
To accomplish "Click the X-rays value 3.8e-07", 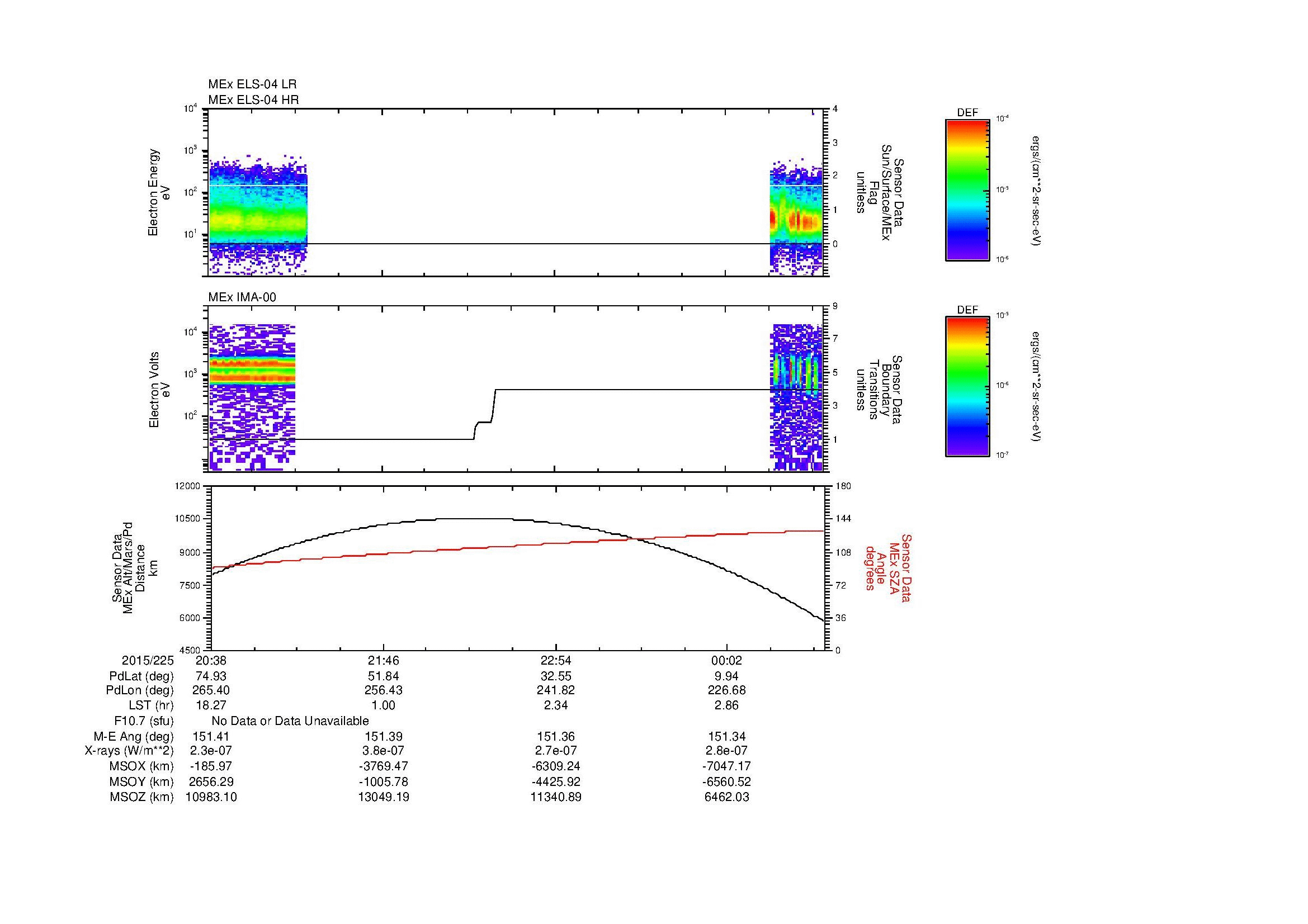I will [x=384, y=751].
